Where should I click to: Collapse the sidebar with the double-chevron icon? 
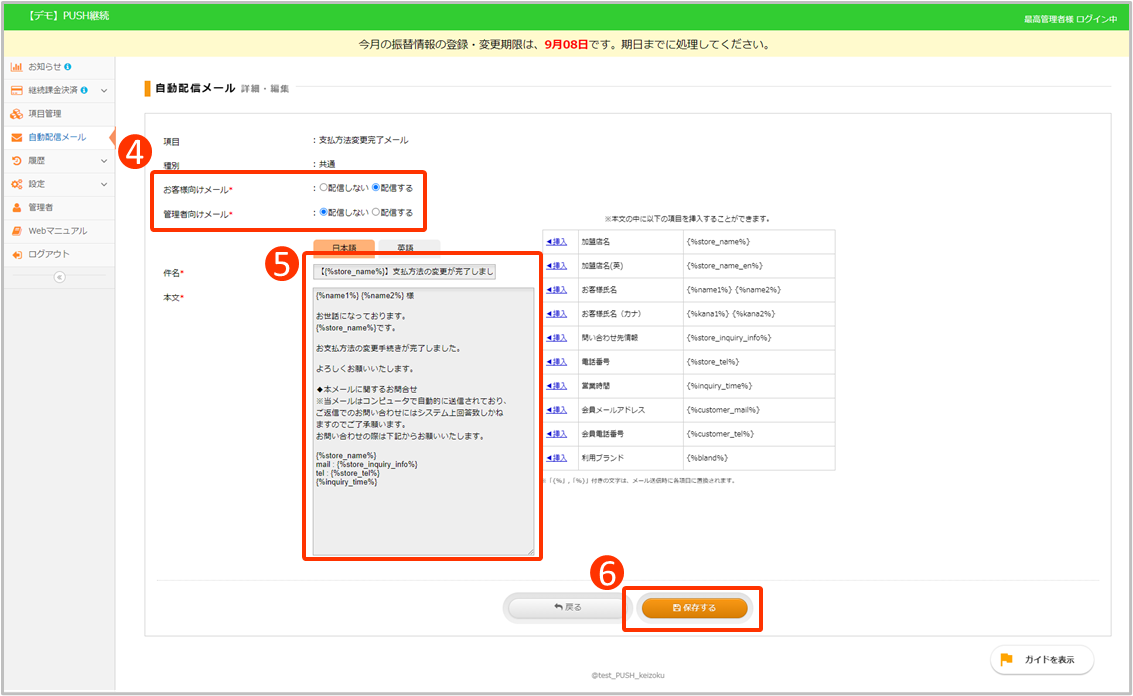[58, 277]
